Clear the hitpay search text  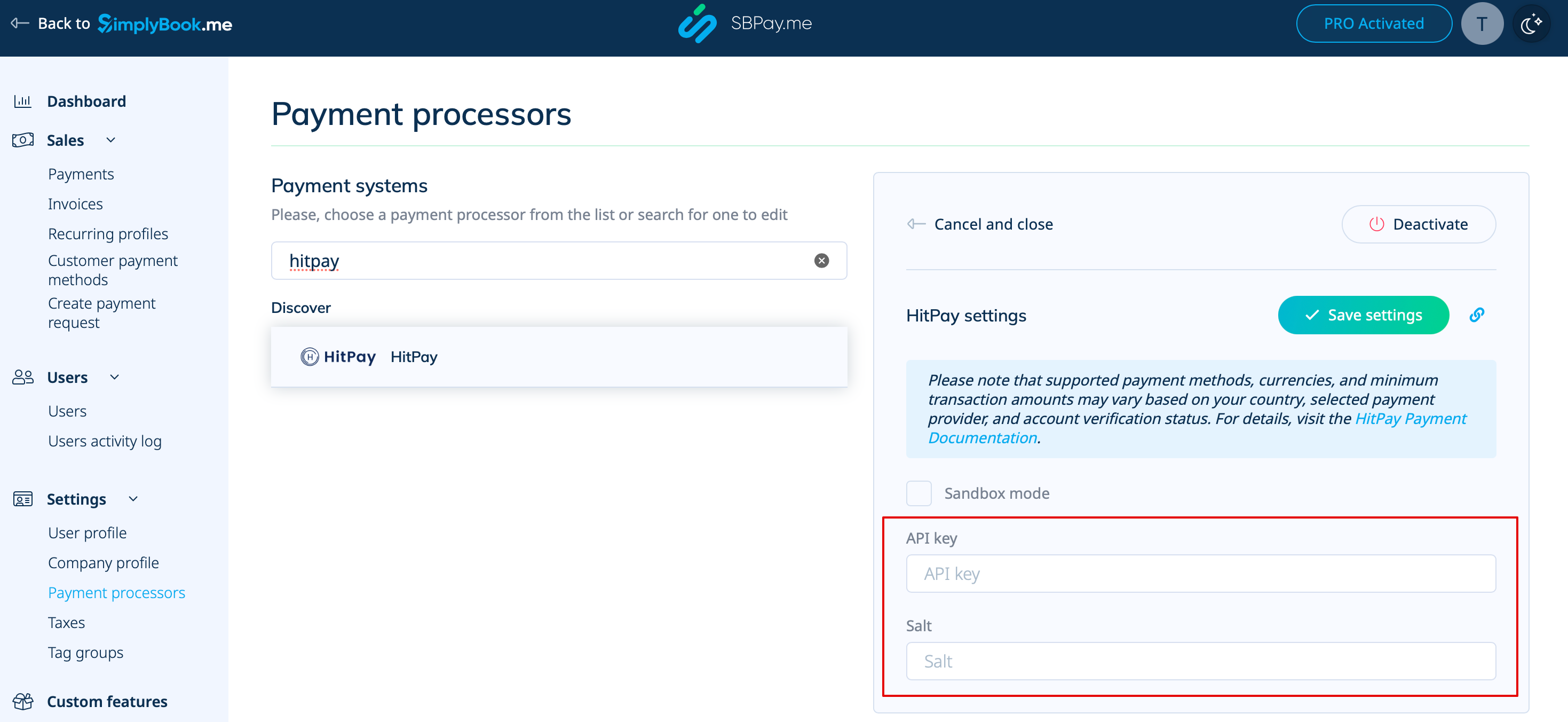821,261
